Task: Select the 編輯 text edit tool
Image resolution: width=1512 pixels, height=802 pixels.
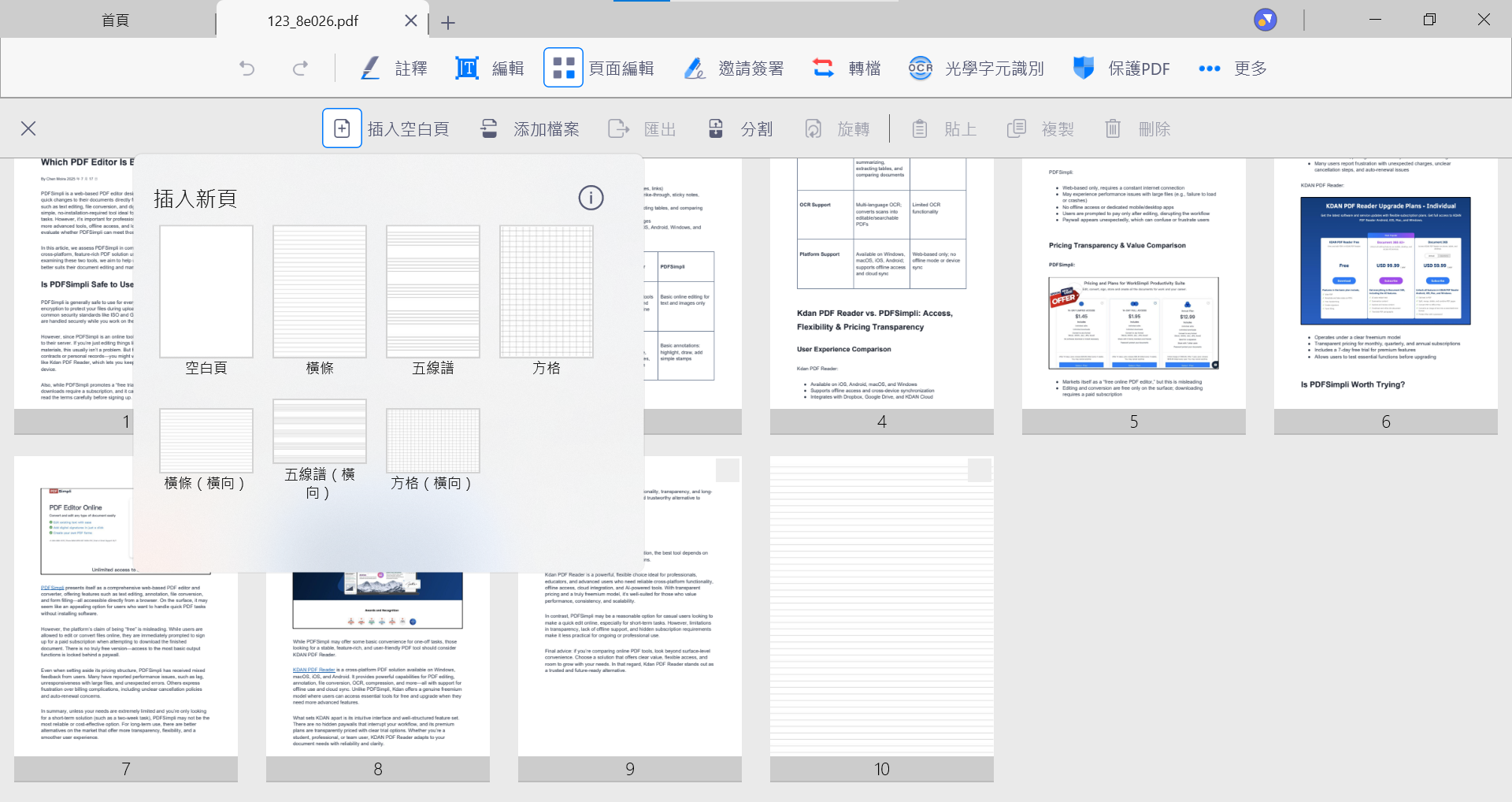Action: [x=489, y=69]
